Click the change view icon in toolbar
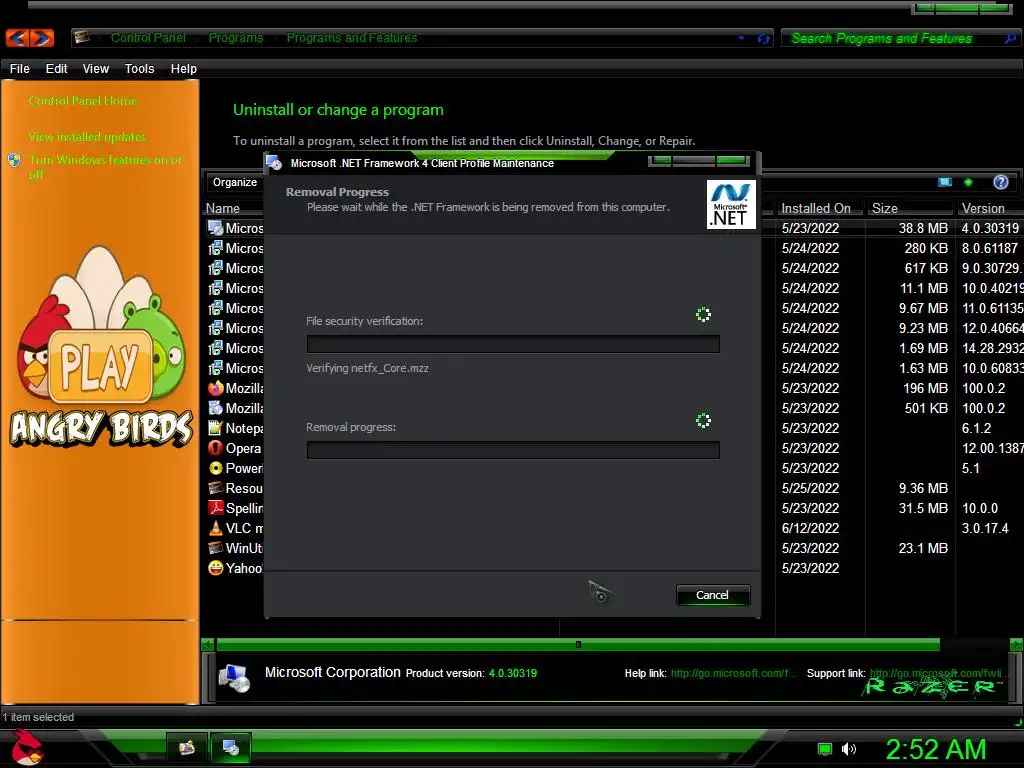The width and height of the screenshot is (1024, 768). tap(944, 182)
